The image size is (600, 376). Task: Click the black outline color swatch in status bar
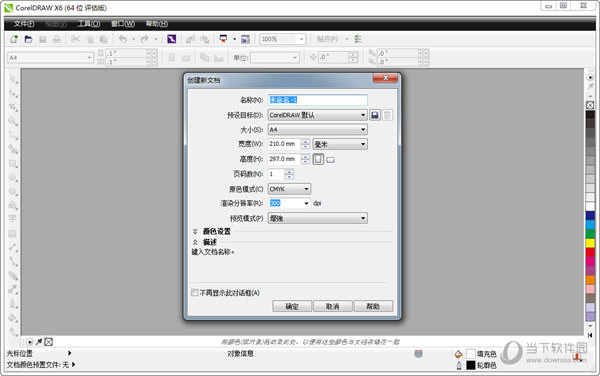[x=471, y=365]
